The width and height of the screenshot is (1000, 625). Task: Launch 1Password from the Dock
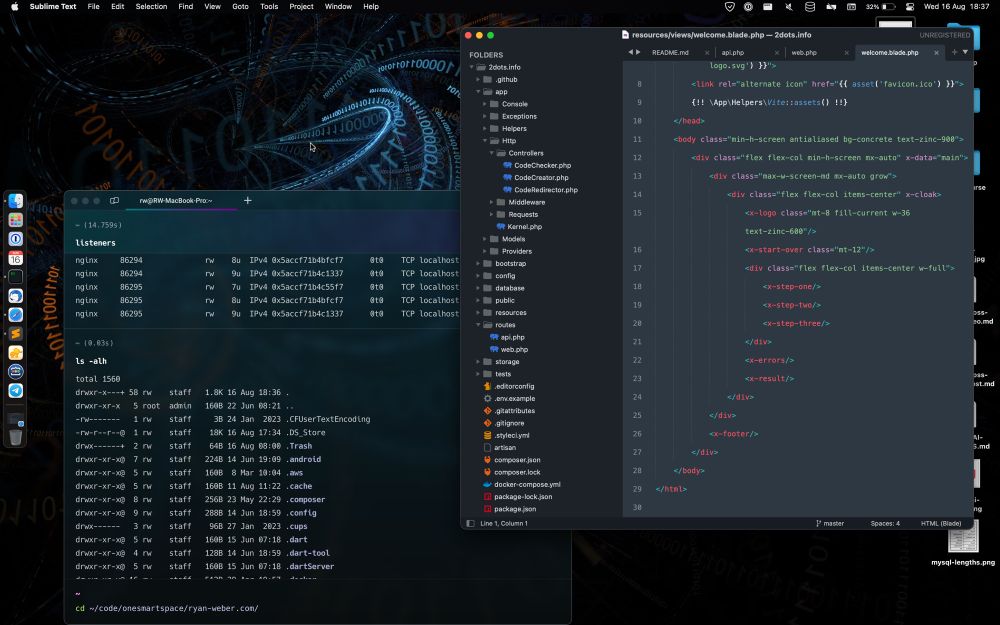(16, 239)
